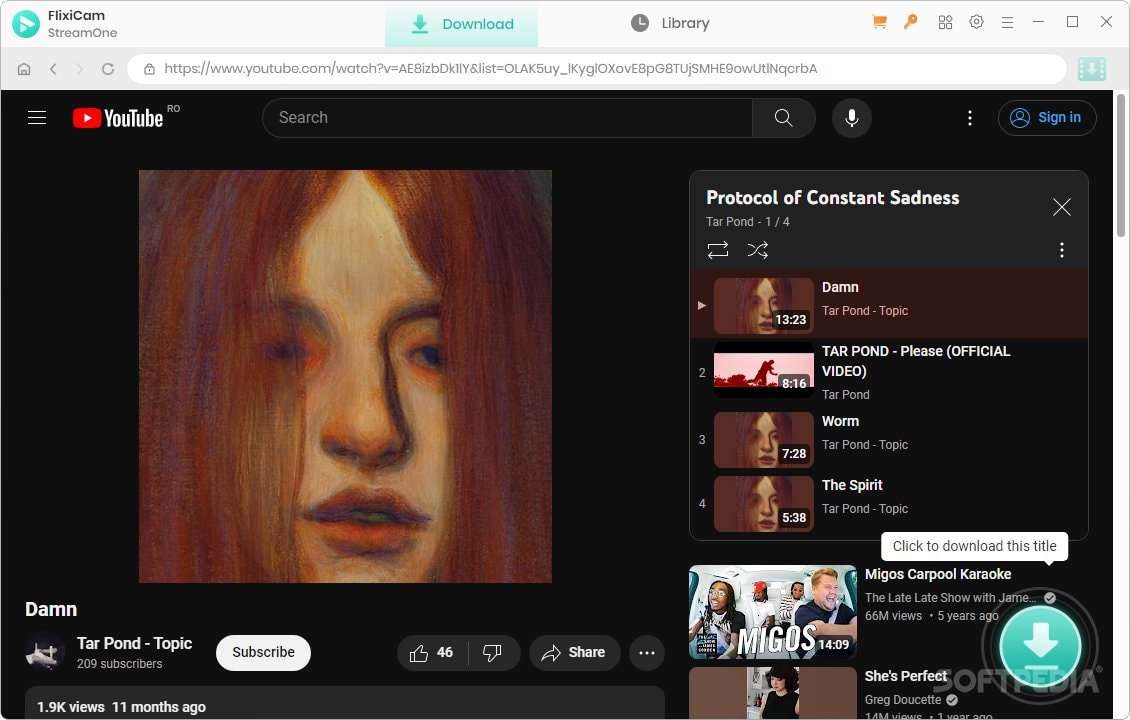Play Worm from the playlist
Screen dimensions: 1130x720
[x=889, y=439]
